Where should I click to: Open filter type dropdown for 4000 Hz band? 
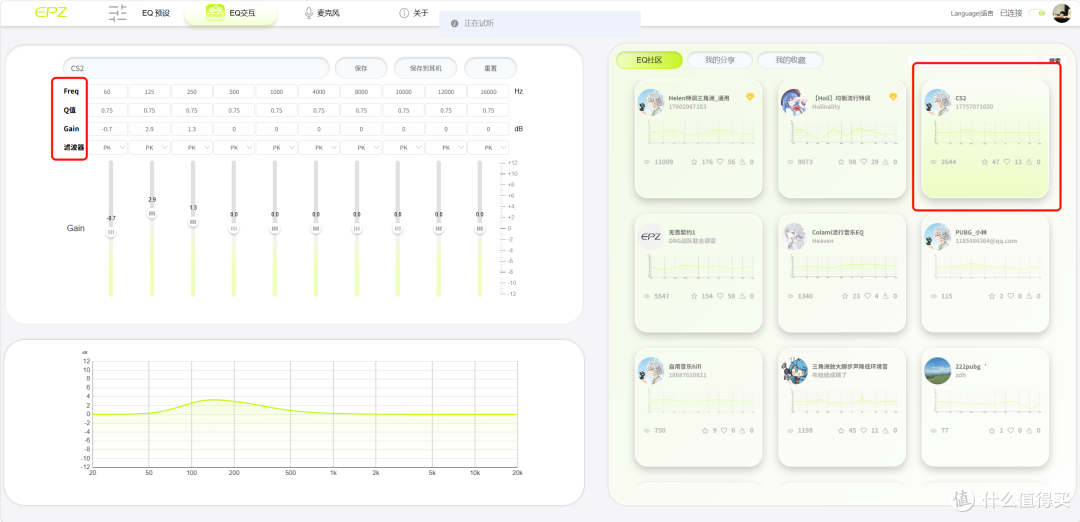(319, 147)
